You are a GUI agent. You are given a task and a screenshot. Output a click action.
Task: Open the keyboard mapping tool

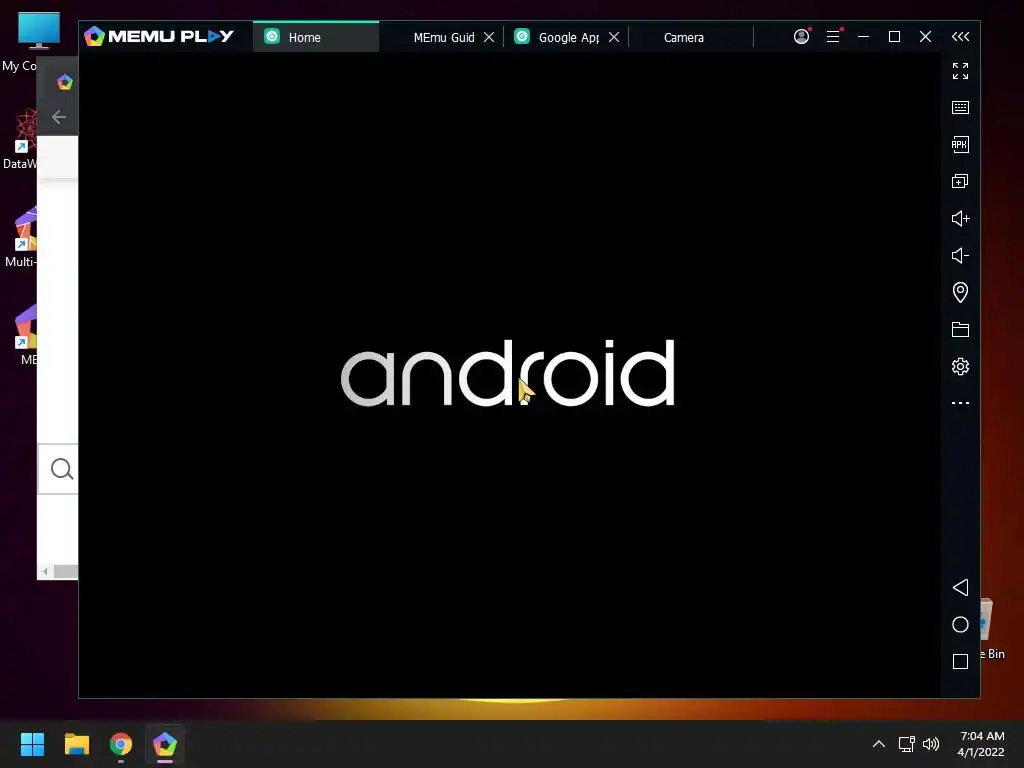(x=960, y=108)
